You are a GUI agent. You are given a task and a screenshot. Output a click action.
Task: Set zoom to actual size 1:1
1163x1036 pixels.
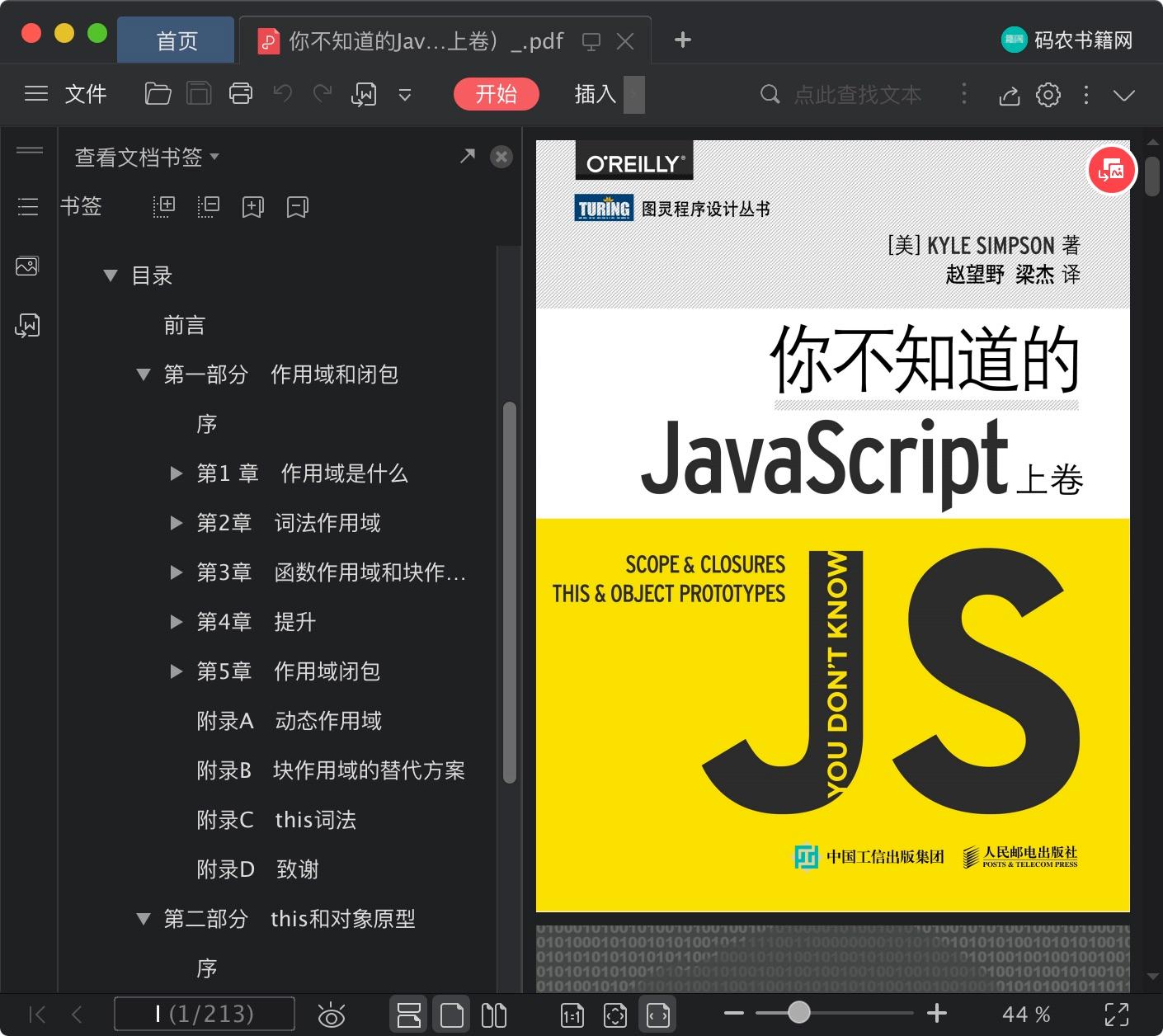[x=572, y=1015]
